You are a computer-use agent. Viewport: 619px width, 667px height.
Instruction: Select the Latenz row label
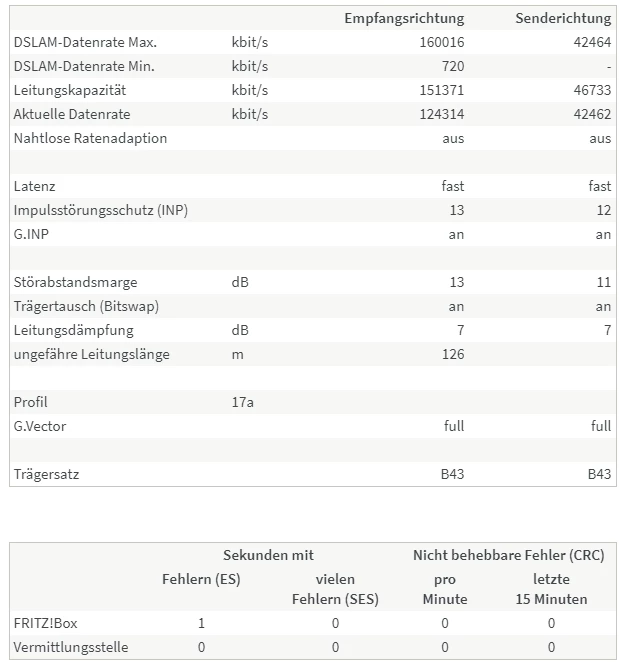35,187
